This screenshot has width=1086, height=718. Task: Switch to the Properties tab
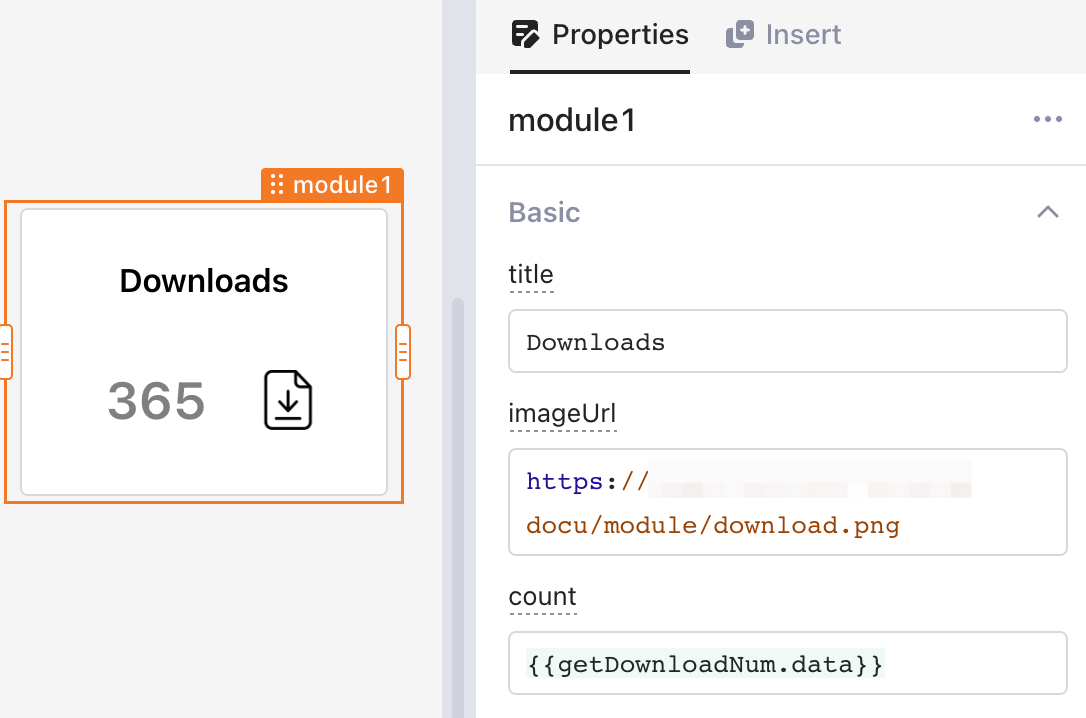point(600,35)
